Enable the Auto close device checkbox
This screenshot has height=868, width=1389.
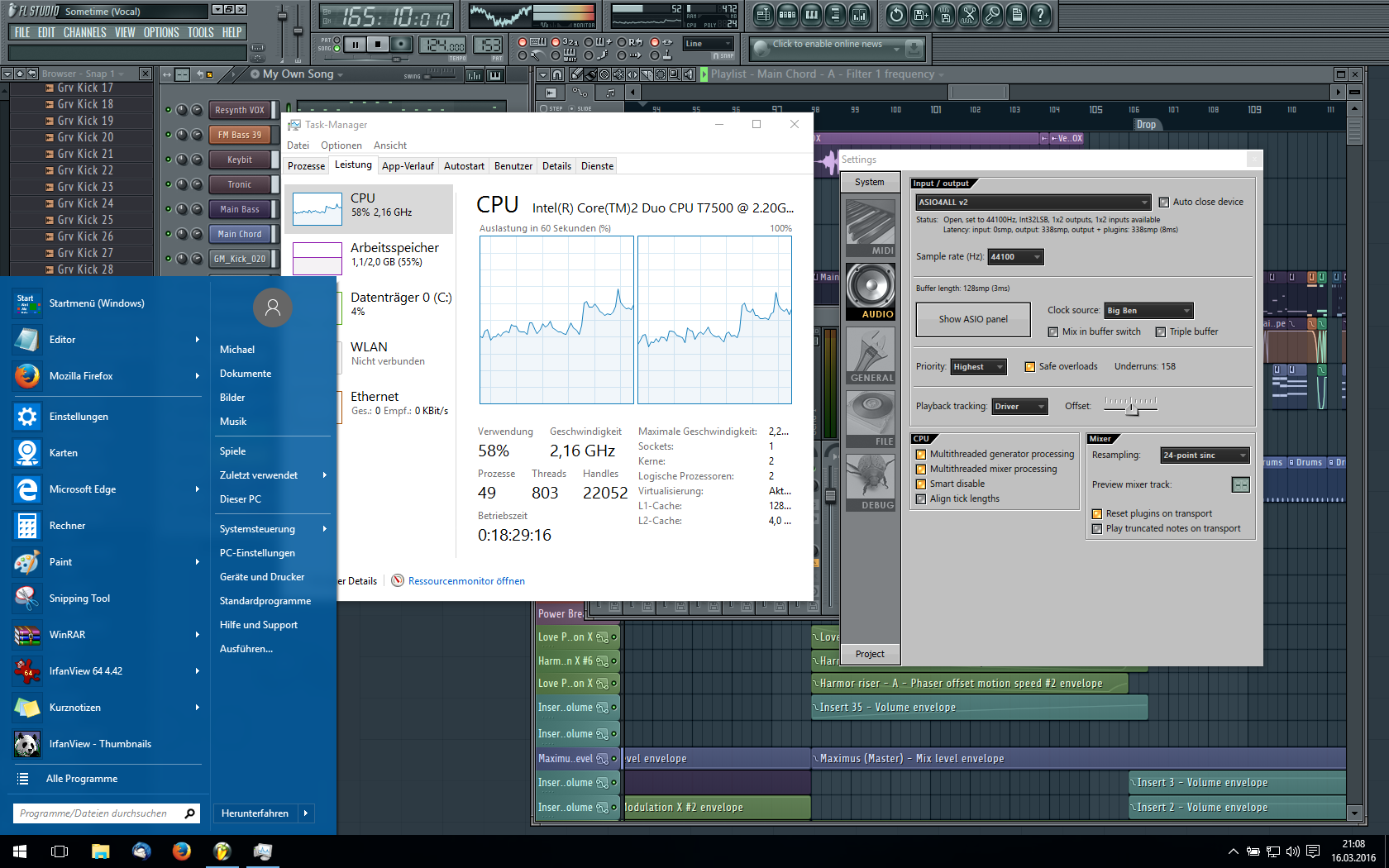[1164, 203]
